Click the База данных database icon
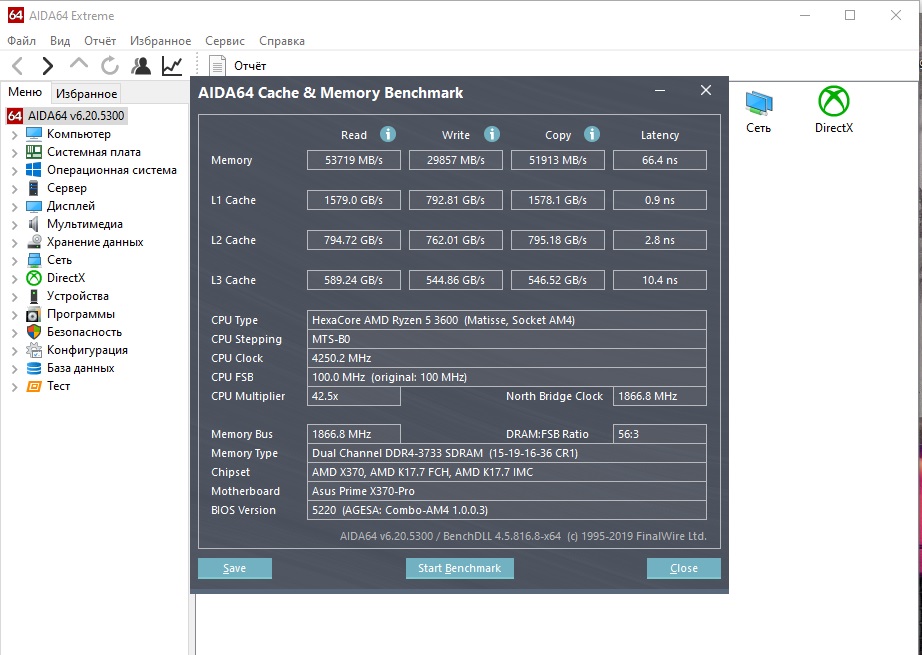The height and width of the screenshot is (655, 922). (x=34, y=368)
